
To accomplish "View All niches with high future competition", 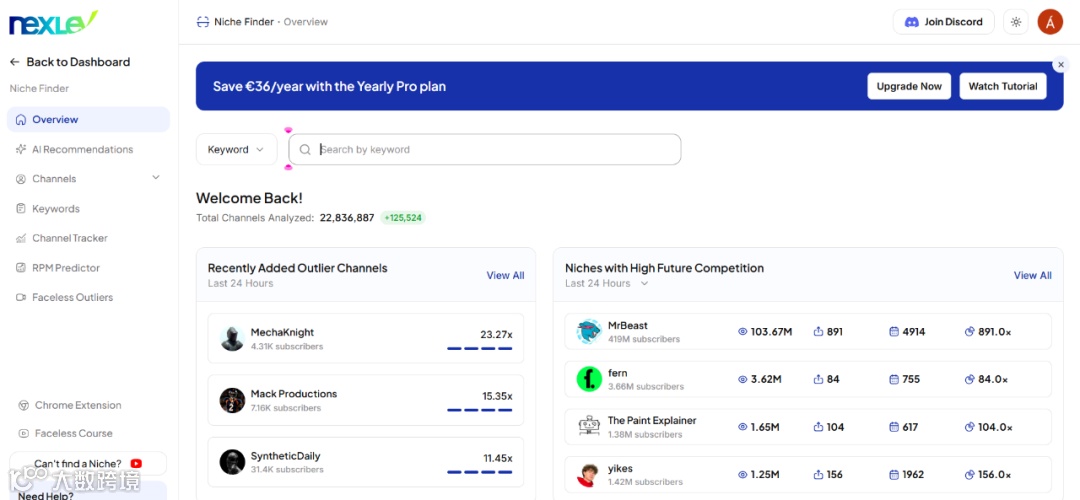I will (1032, 275).
